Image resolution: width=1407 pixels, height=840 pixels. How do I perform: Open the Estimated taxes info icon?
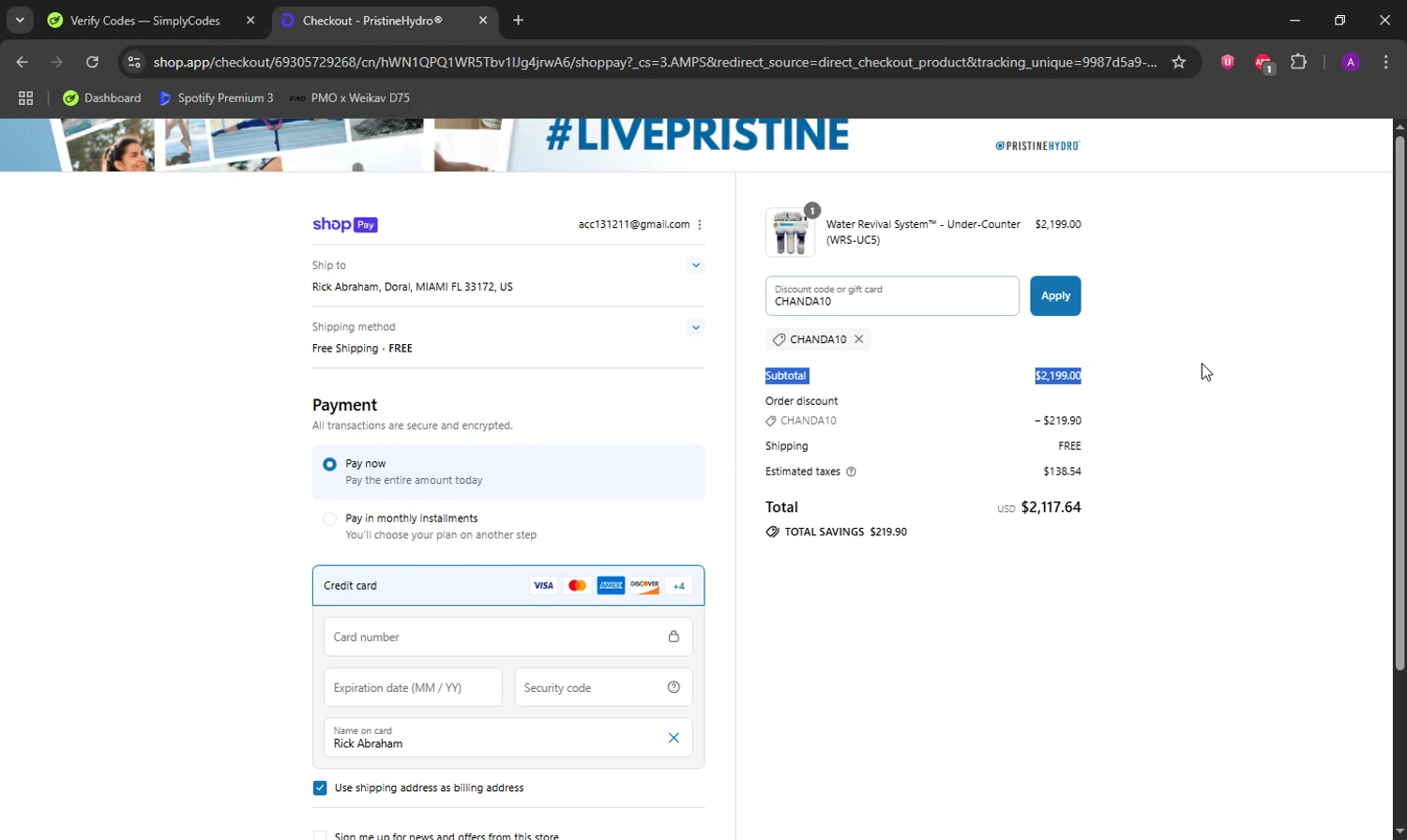[851, 472]
